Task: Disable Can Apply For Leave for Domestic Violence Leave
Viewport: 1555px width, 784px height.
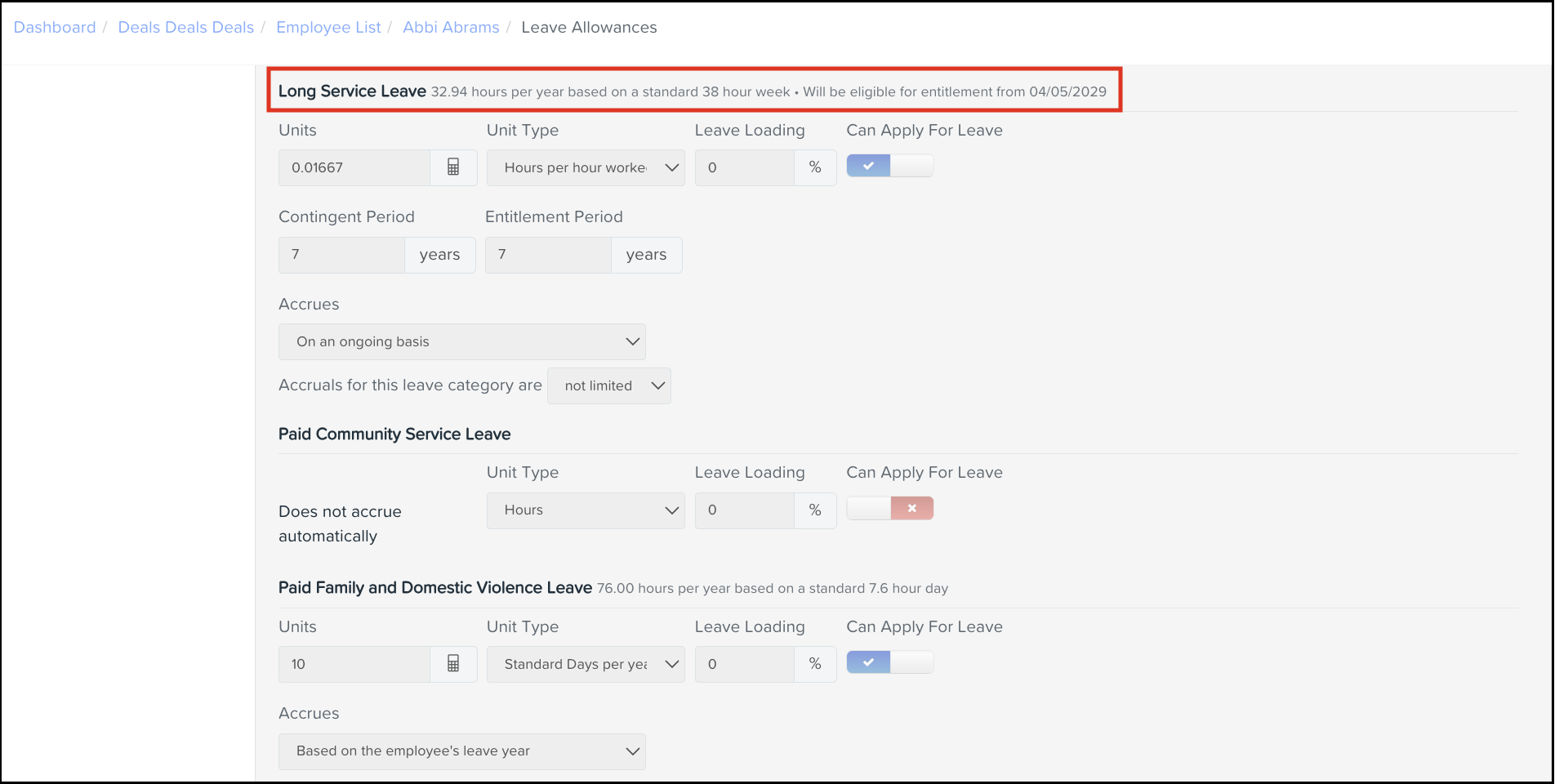Action: (x=889, y=662)
